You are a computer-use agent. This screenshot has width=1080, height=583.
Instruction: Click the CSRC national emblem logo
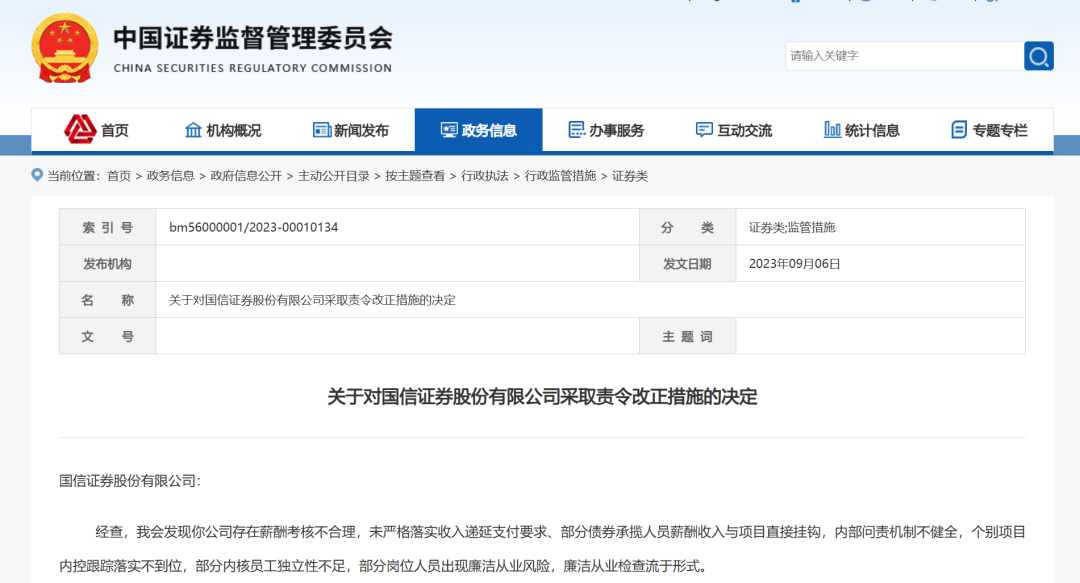pyautogui.click(x=65, y=48)
